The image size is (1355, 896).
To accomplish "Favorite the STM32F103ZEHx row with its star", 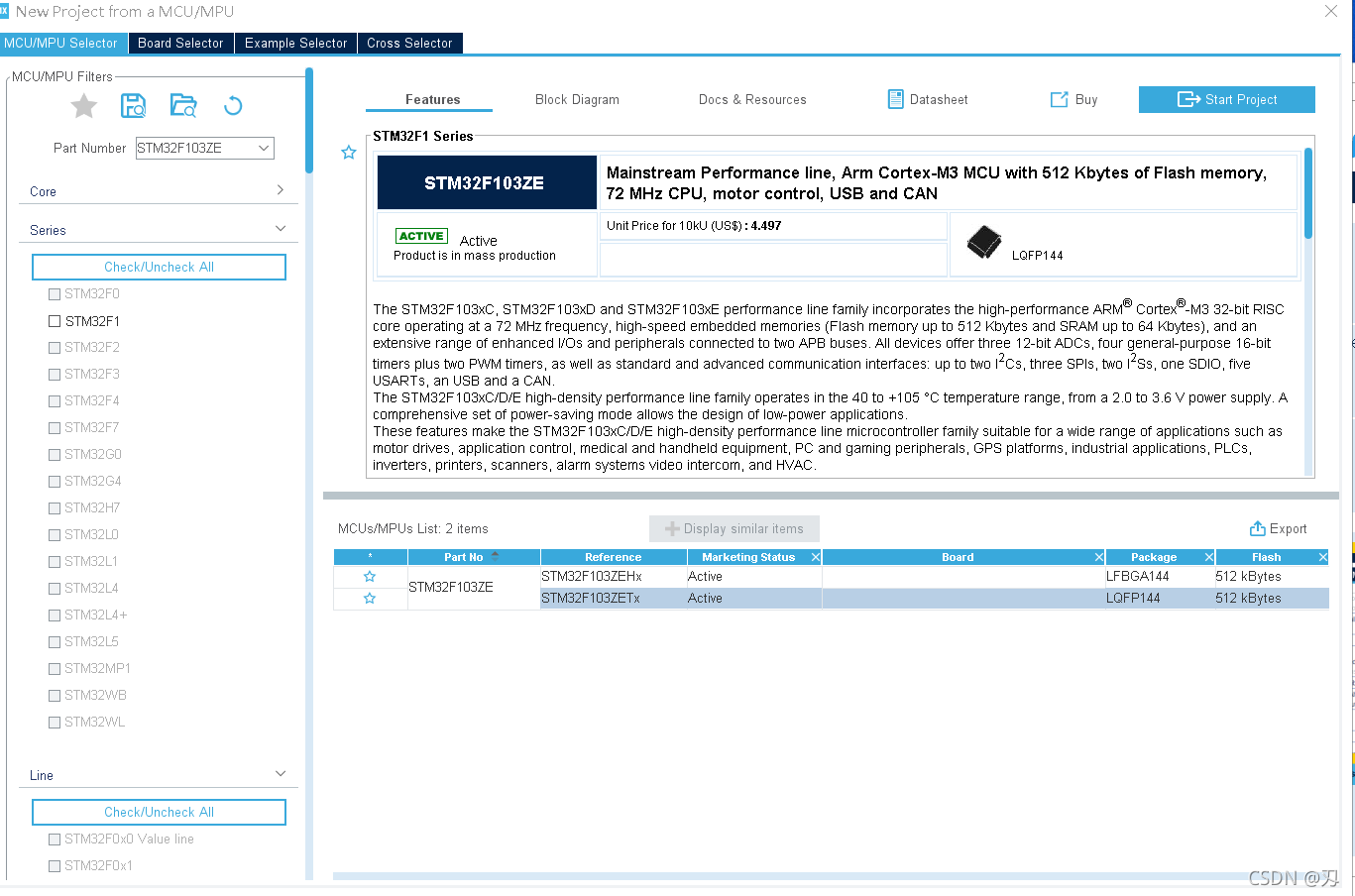I will point(370,577).
